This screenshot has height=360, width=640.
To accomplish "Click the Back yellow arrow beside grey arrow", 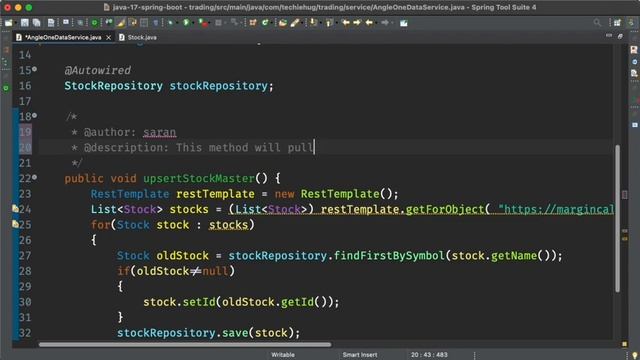I will [x=369, y=23].
